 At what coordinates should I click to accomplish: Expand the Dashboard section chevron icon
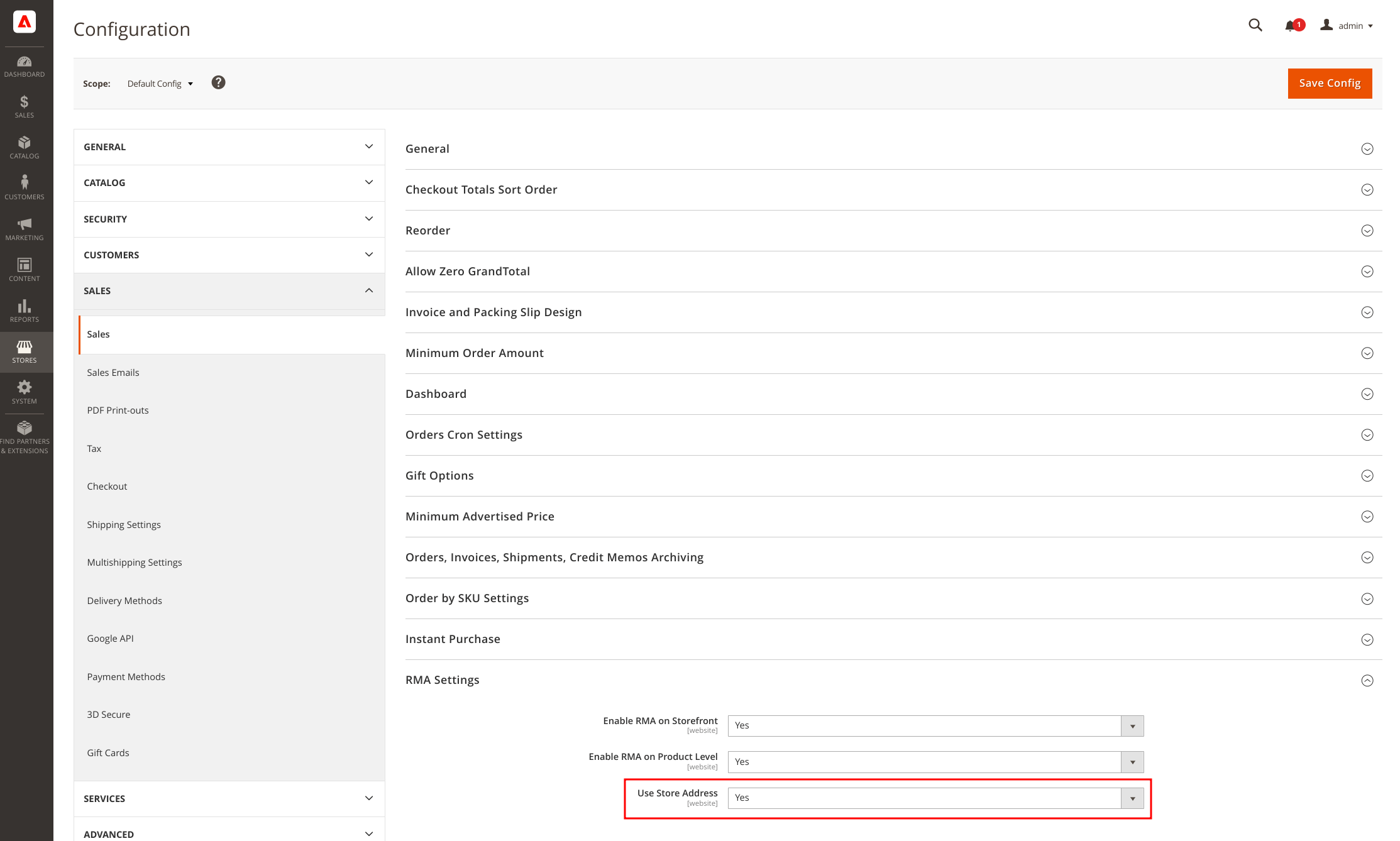pos(1367,394)
